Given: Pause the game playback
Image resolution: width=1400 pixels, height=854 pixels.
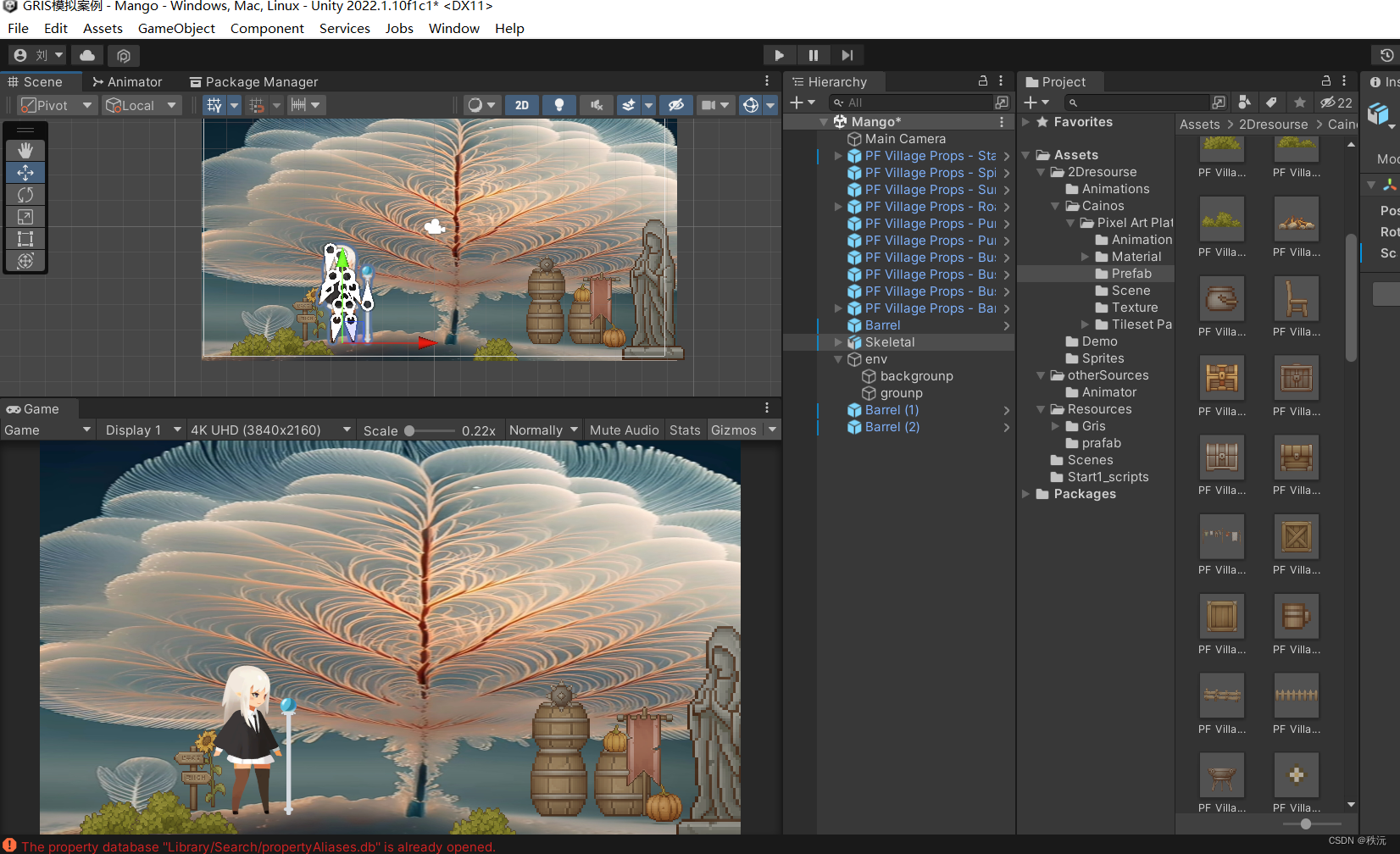Looking at the screenshot, I should coord(813,55).
